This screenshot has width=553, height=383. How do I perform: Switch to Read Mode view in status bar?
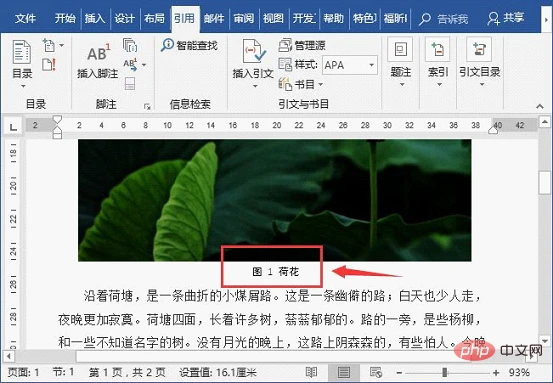311,372
